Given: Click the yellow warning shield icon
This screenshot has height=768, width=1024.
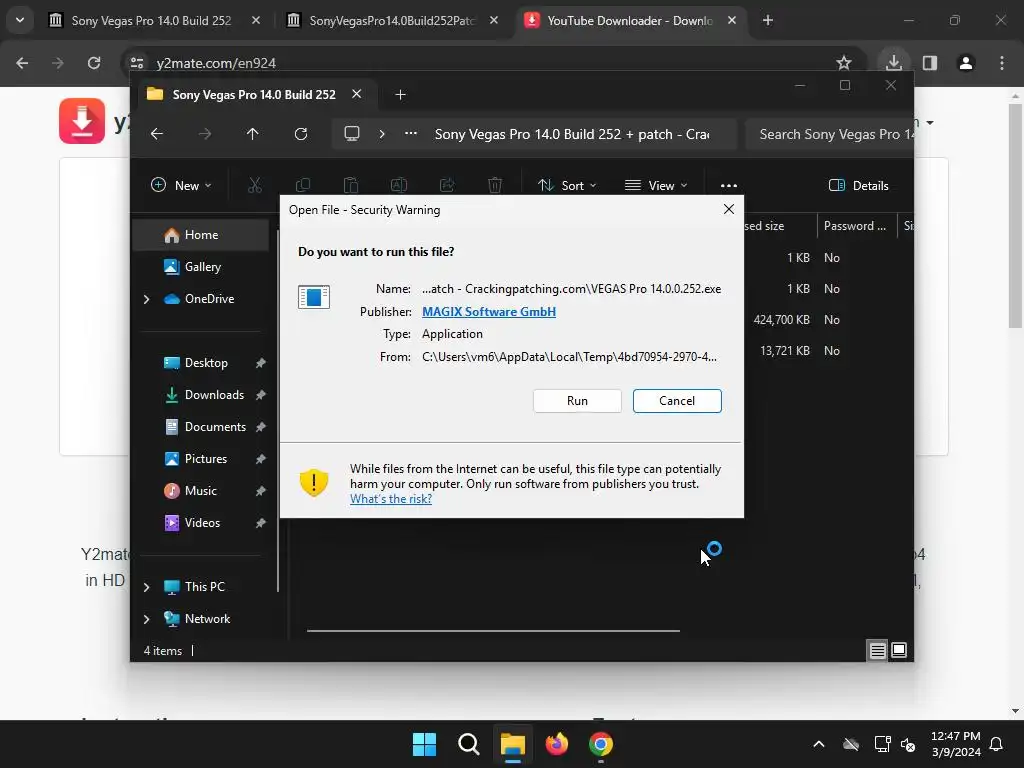Looking at the screenshot, I should 313,483.
